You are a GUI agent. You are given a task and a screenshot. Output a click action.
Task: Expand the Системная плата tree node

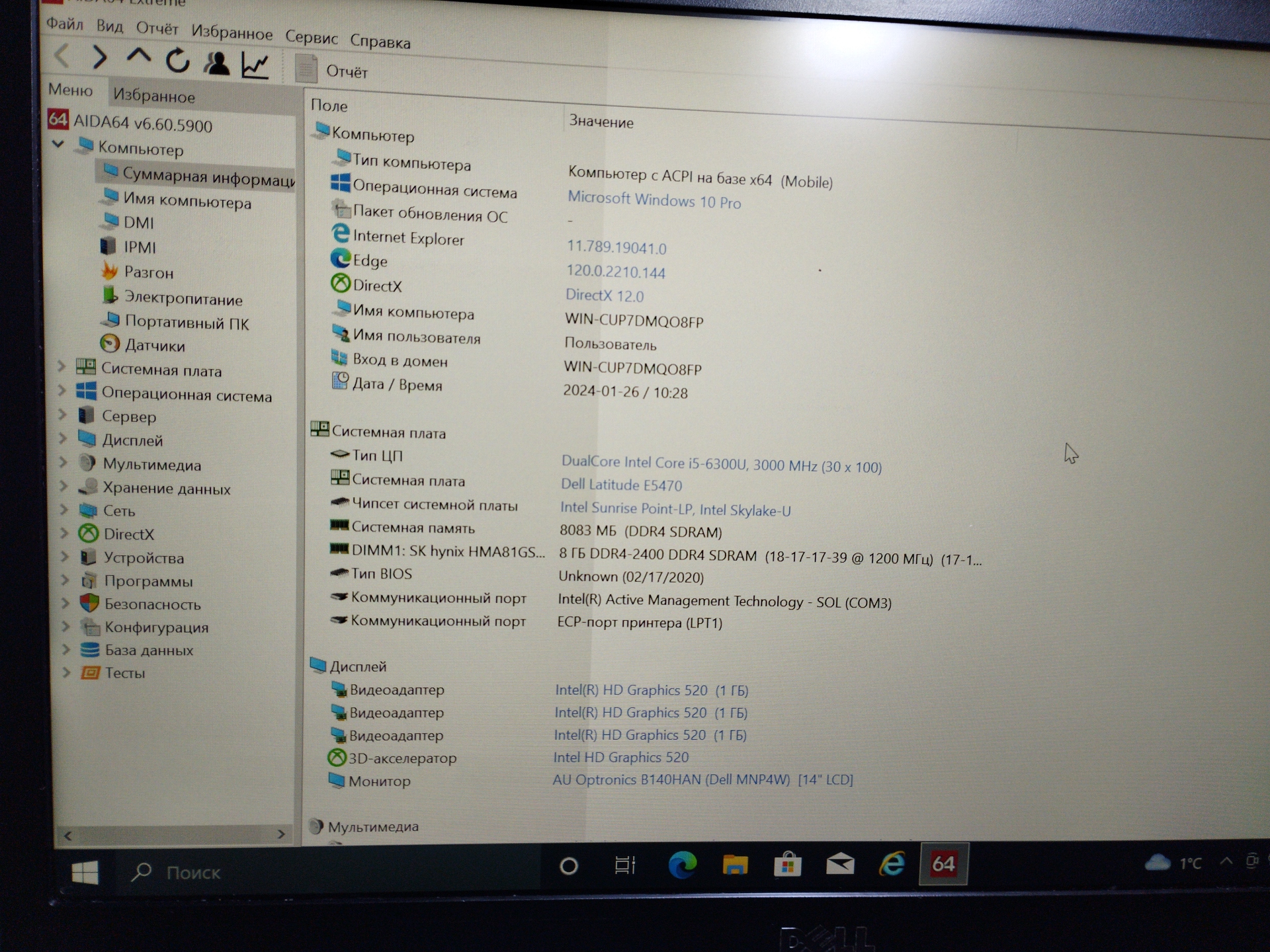[62, 366]
